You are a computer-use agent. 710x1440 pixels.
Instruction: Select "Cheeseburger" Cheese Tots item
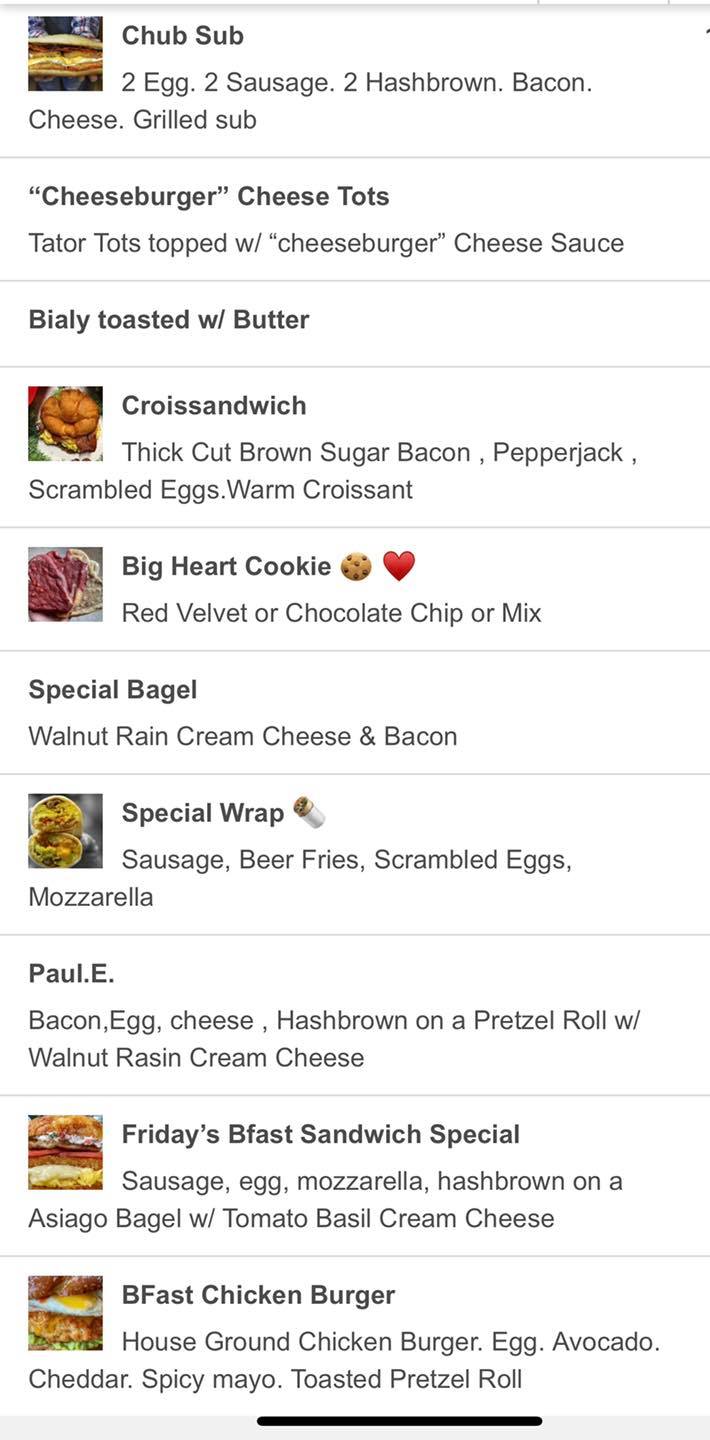(x=209, y=197)
